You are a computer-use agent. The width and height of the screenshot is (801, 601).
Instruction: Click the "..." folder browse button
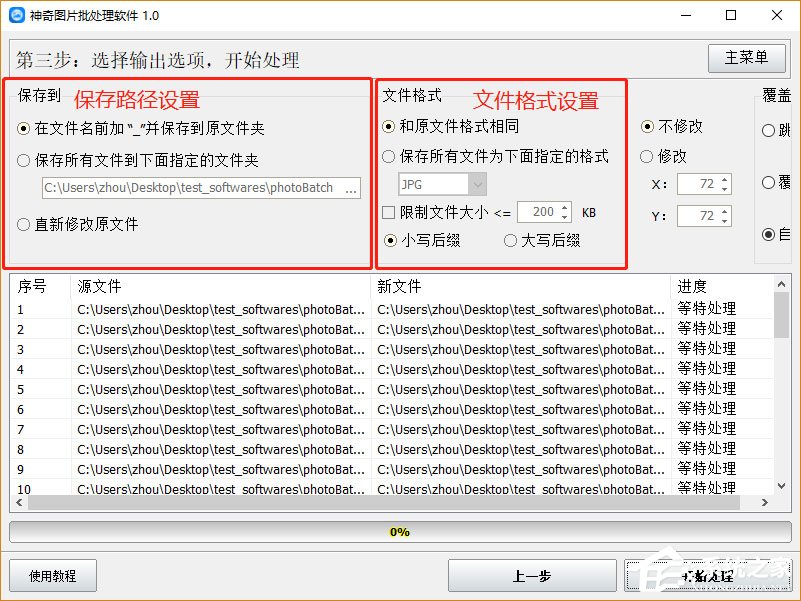click(354, 187)
